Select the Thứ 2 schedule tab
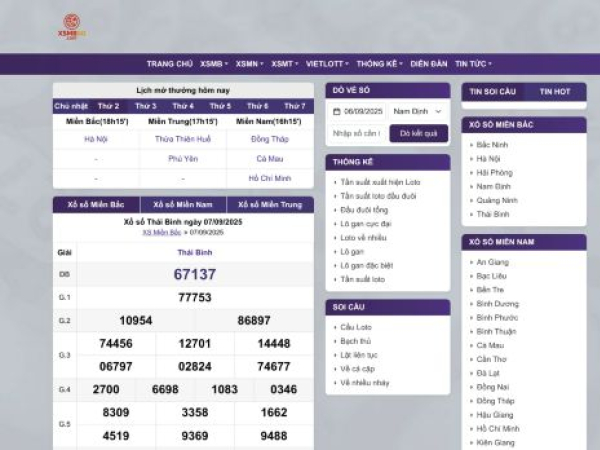This screenshot has height=450, width=600. [109, 106]
